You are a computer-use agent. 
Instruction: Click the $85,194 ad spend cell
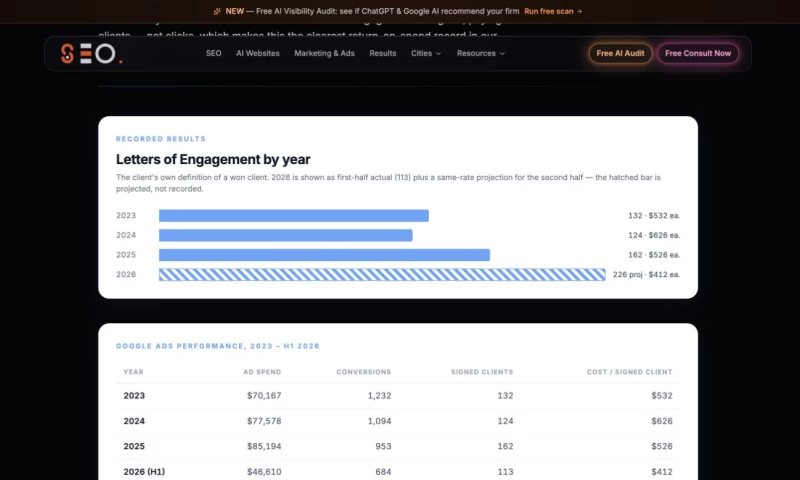click(264, 446)
